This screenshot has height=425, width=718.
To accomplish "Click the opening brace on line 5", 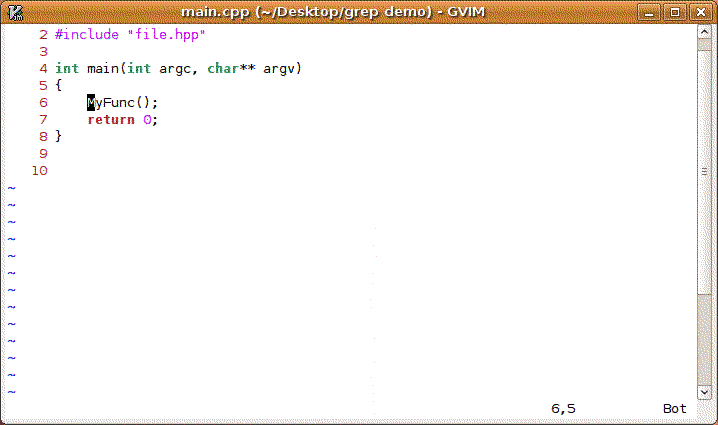I will (58, 86).
